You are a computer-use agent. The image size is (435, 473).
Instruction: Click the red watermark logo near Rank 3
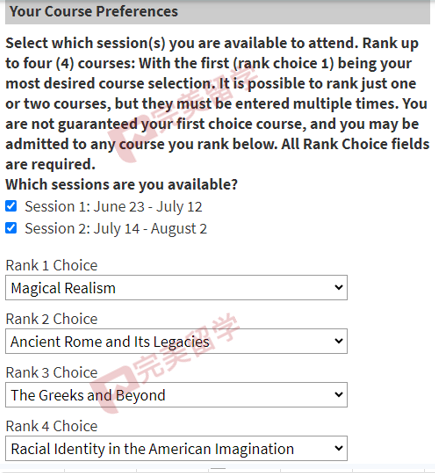point(115,388)
